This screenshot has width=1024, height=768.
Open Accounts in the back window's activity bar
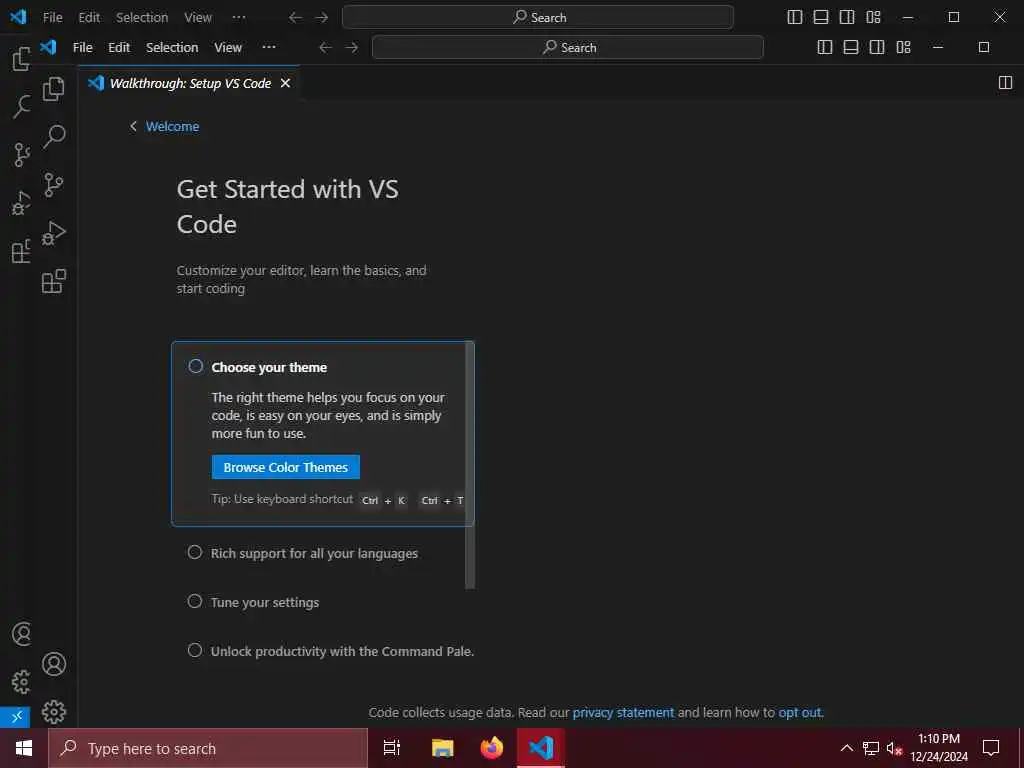(22, 633)
